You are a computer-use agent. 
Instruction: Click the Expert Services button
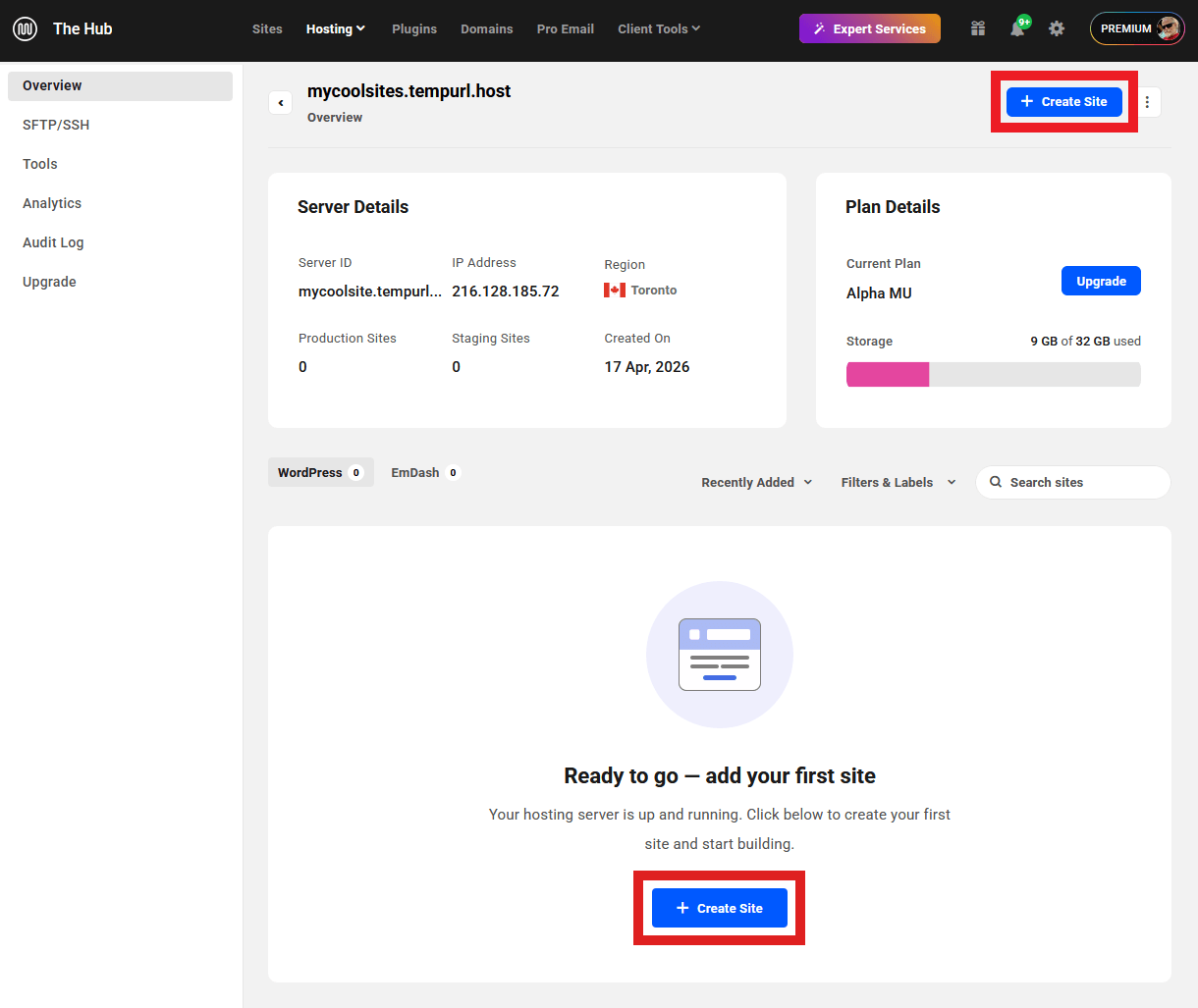tap(870, 28)
